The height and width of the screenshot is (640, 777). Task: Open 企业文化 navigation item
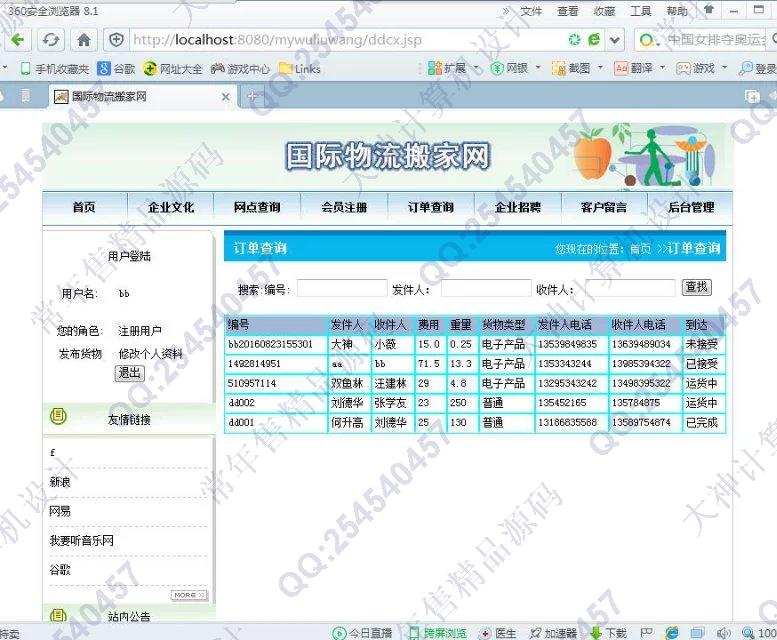pyautogui.click(x=171, y=208)
